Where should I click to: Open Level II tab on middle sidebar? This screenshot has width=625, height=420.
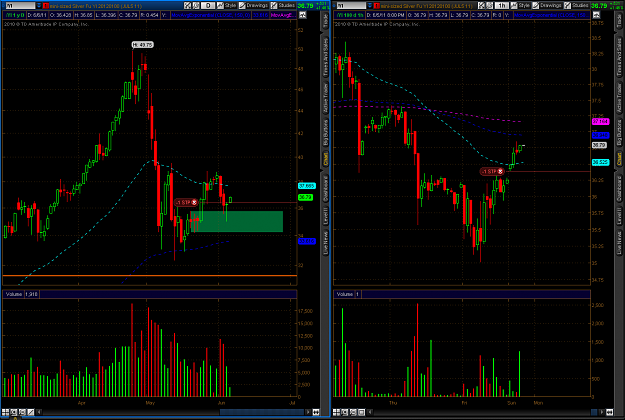point(325,216)
